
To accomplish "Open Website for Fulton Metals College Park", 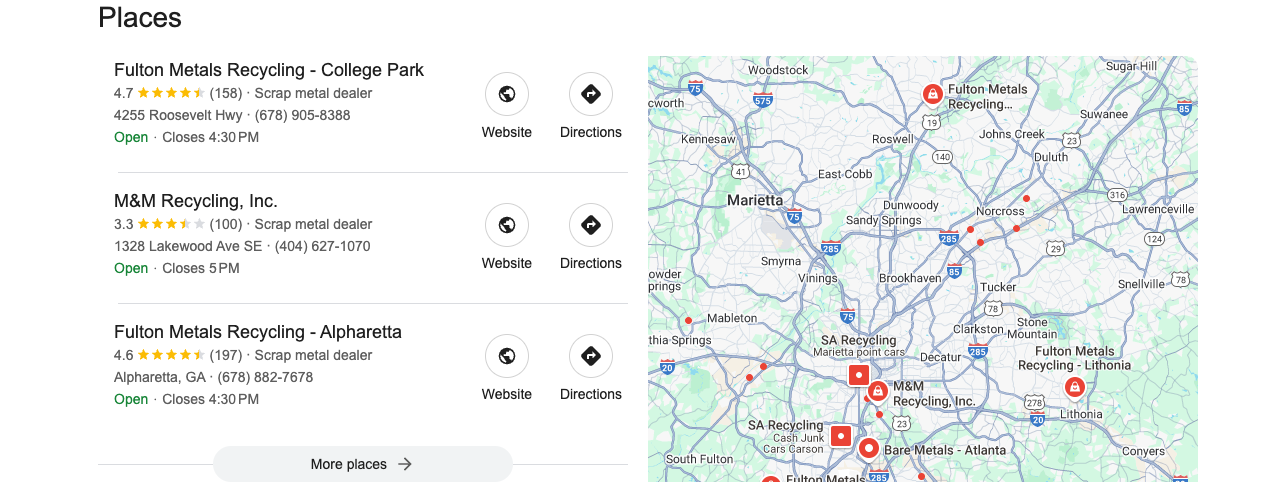I will [507, 94].
